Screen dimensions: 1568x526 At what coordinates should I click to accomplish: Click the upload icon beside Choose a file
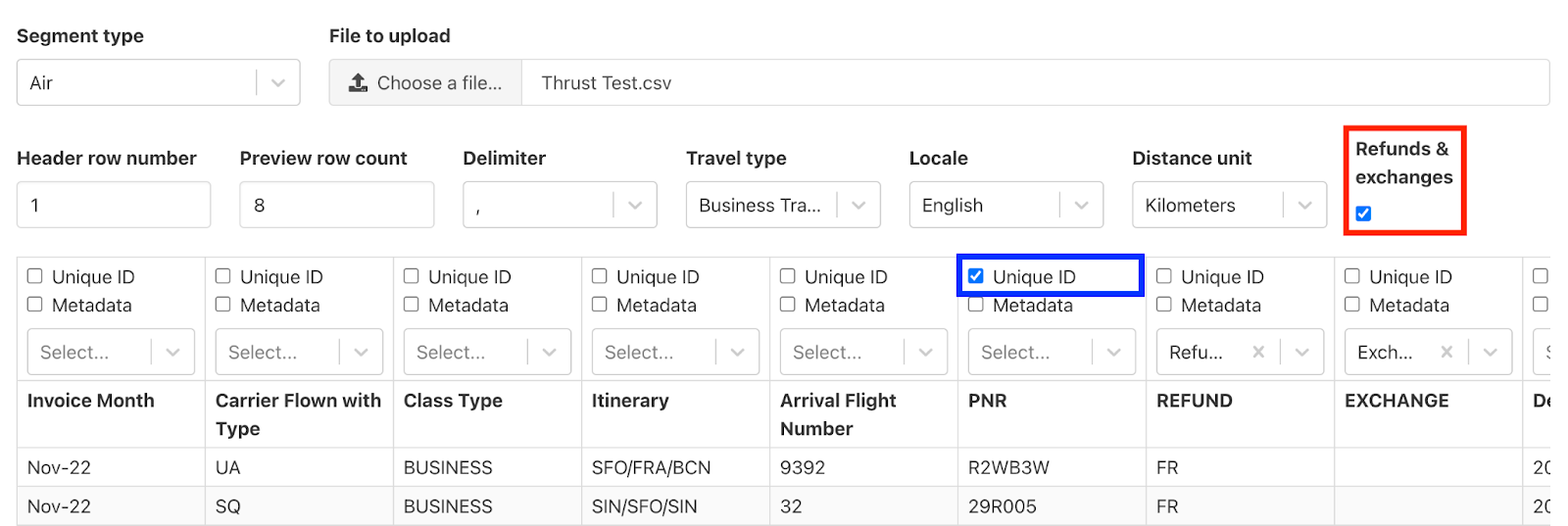[x=359, y=83]
